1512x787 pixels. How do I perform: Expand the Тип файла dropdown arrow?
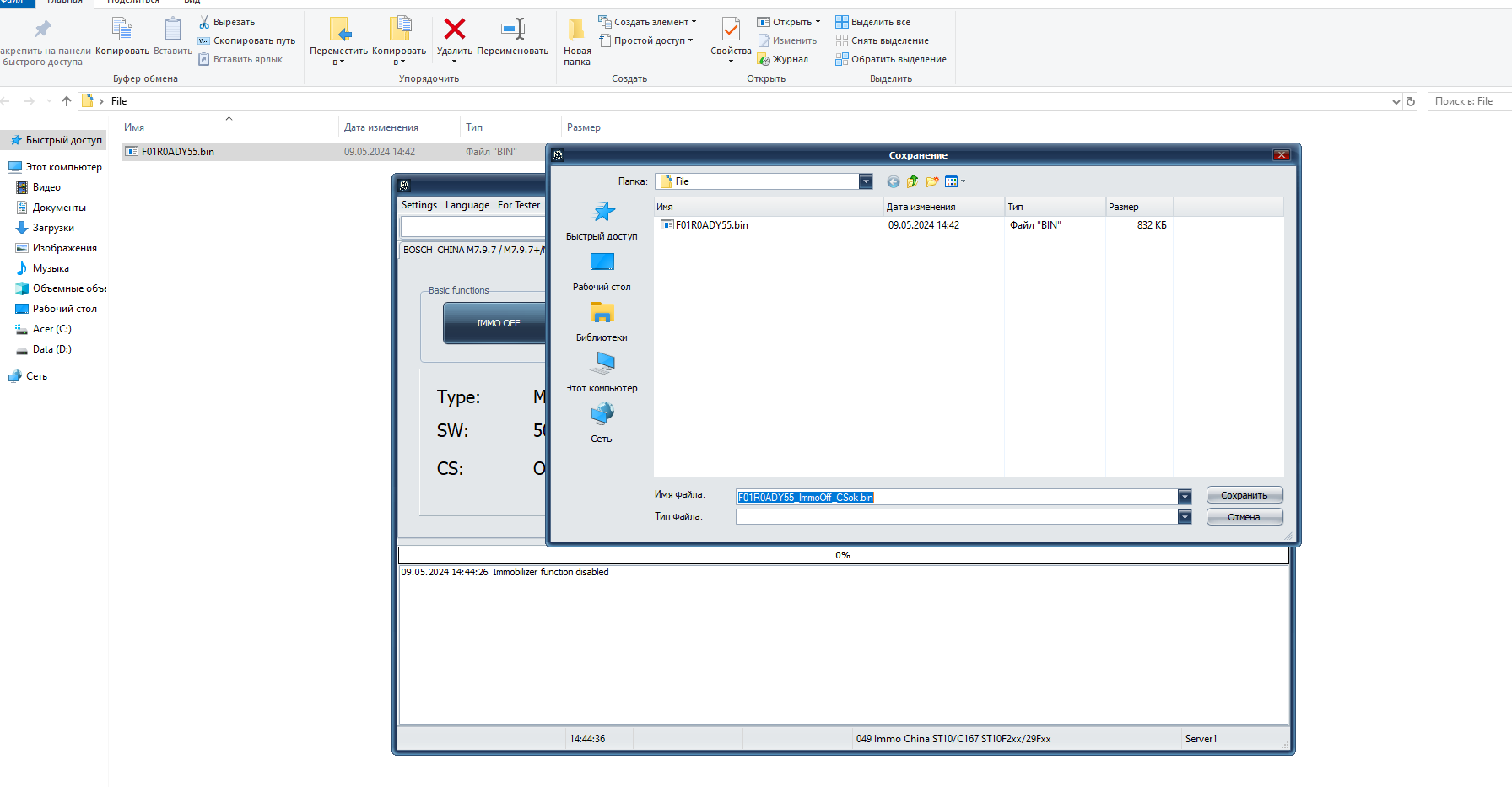click(1185, 516)
